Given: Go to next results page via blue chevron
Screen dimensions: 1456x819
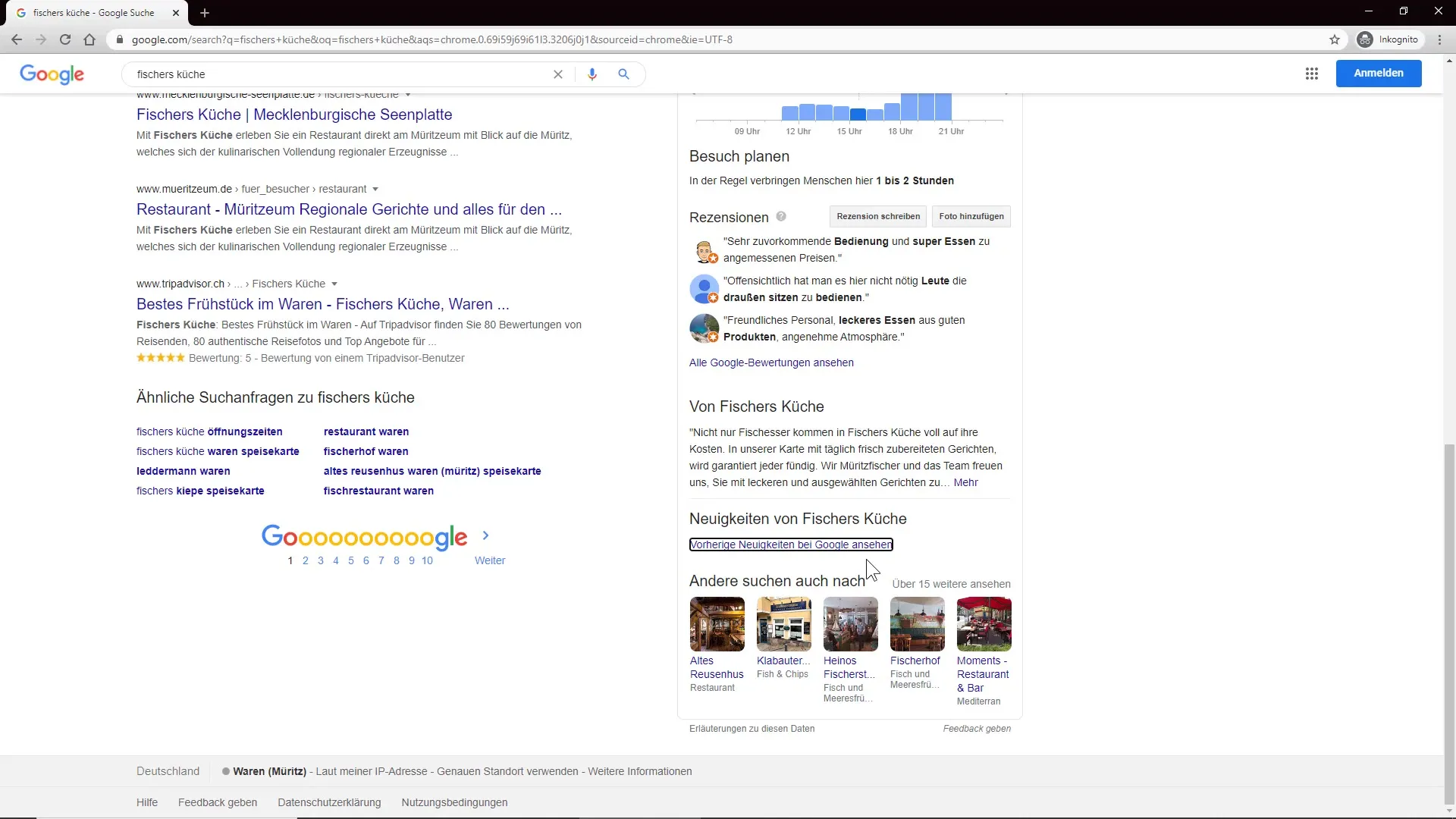Looking at the screenshot, I should click(485, 535).
